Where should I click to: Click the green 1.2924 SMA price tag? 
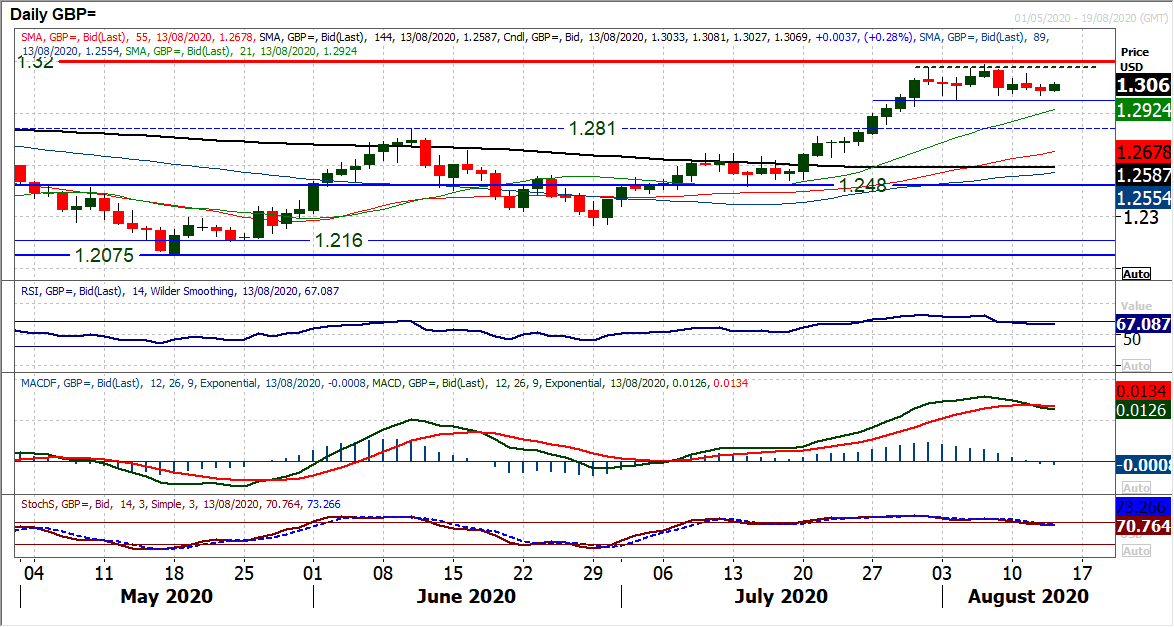pos(1144,109)
